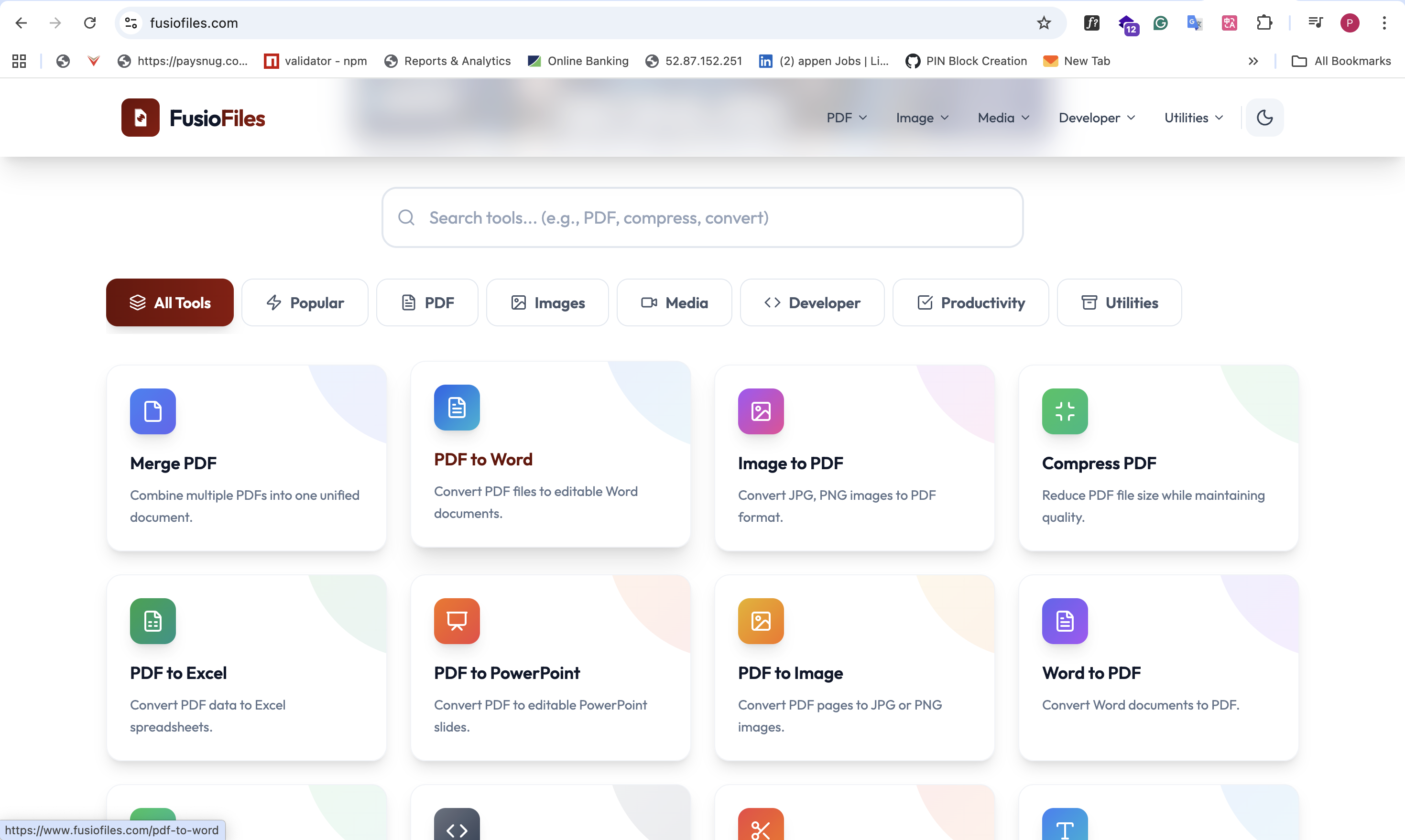Open the Developer menu in the navbar
This screenshot has width=1405, height=840.
pos(1096,117)
